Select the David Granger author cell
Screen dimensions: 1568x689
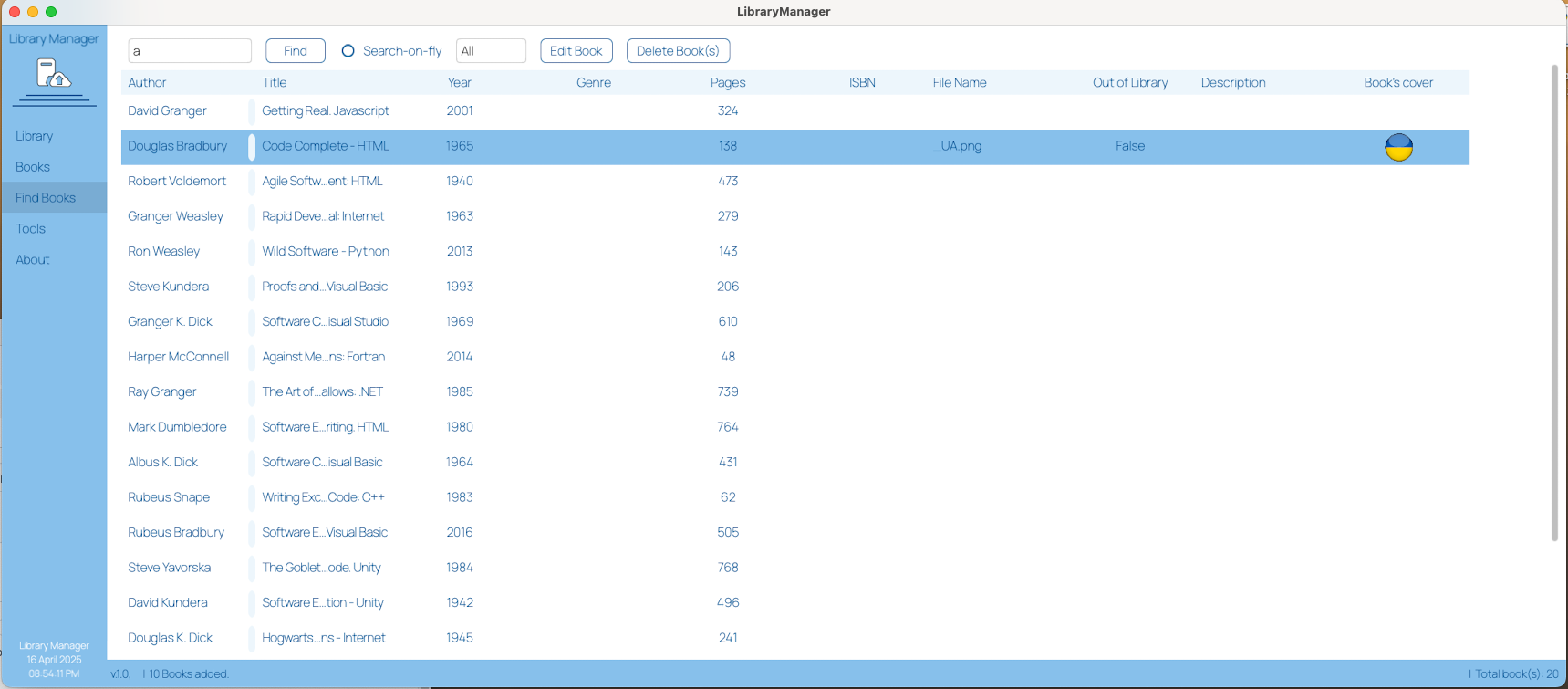(167, 111)
